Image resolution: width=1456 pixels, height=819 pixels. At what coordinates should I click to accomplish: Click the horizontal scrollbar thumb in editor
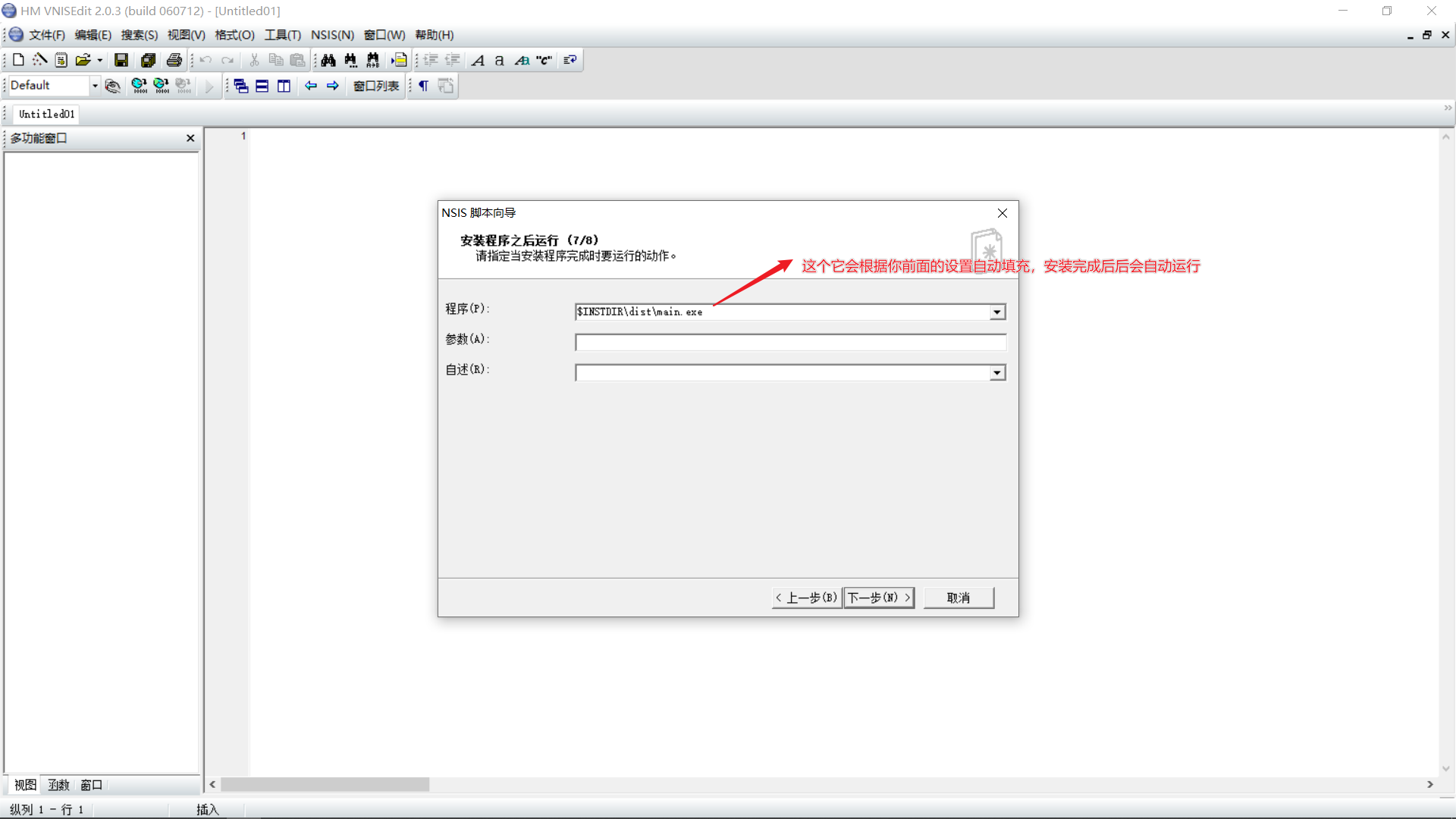click(x=325, y=784)
